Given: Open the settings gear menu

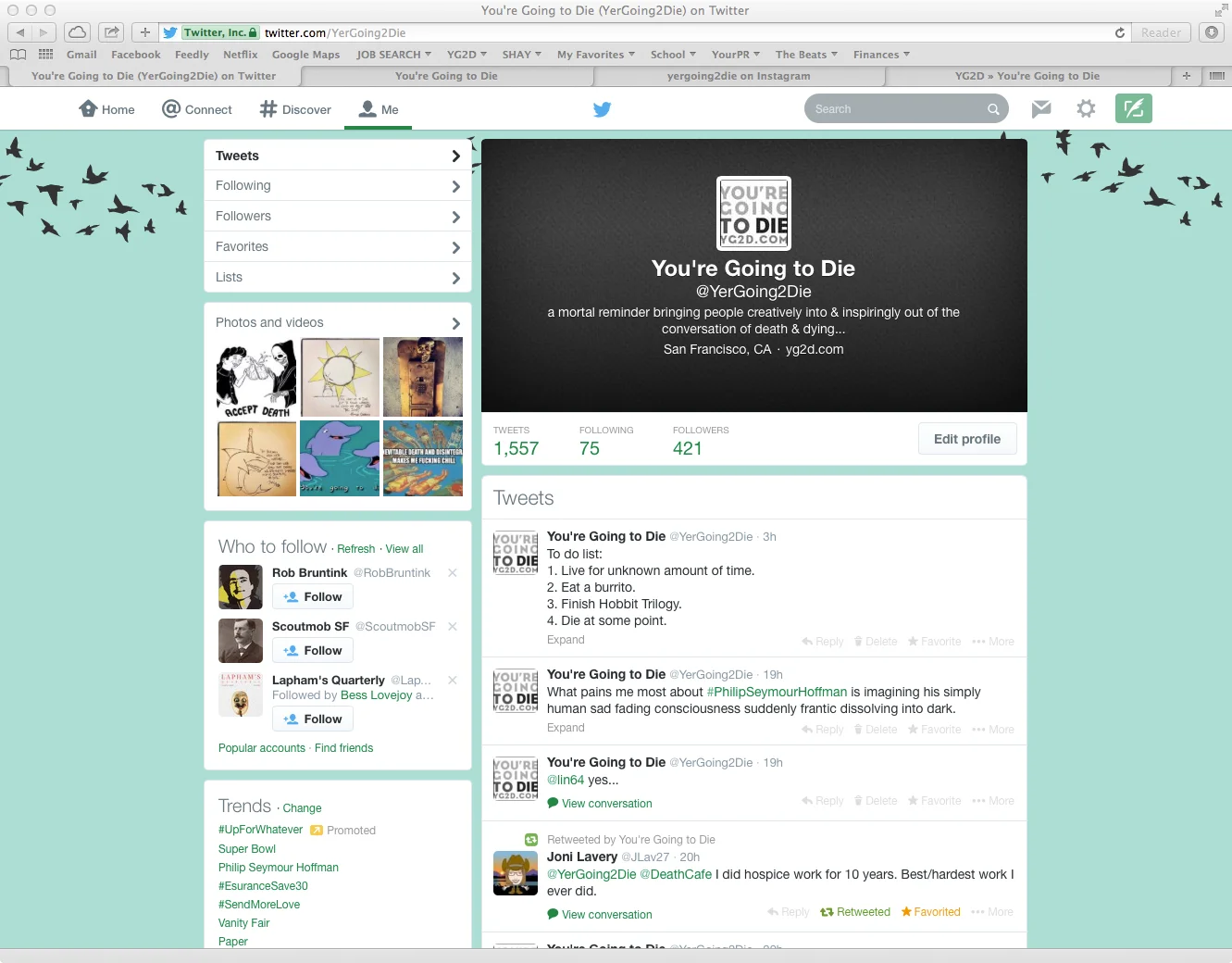Looking at the screenshot, I should pyautogui.click(x=1086, y=109).
